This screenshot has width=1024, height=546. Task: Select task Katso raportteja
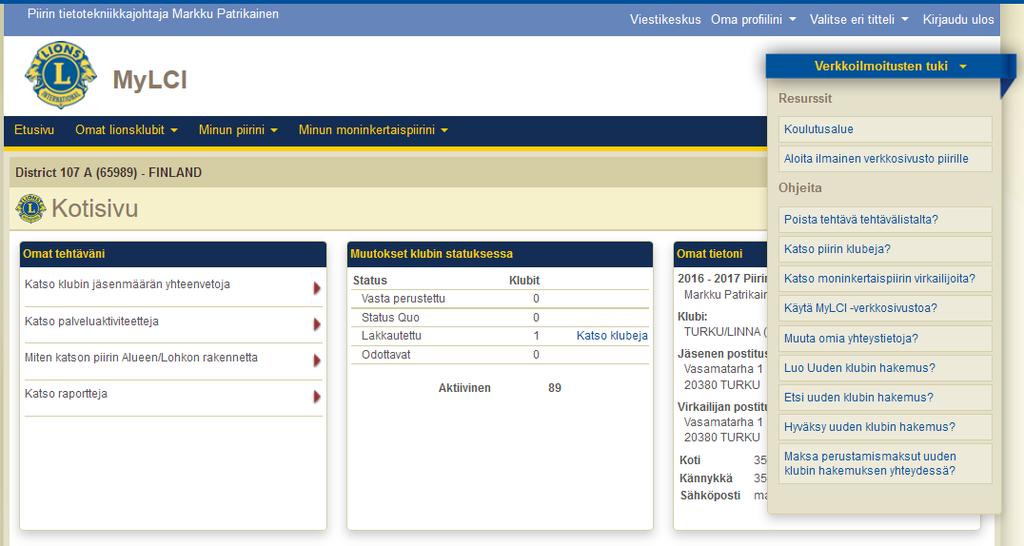pyautogui.click(x=66, y=394)
